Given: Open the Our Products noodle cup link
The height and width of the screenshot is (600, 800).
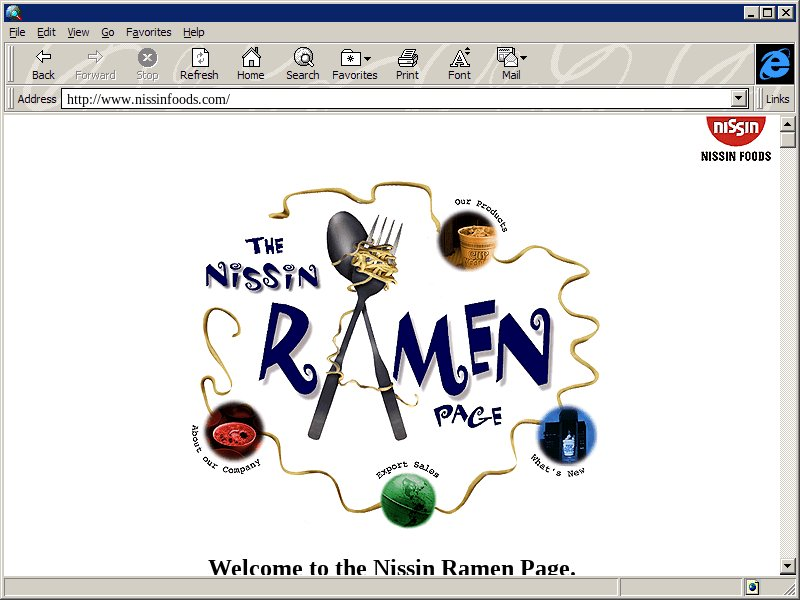Looking at the screenshot, I should point(468,240).
